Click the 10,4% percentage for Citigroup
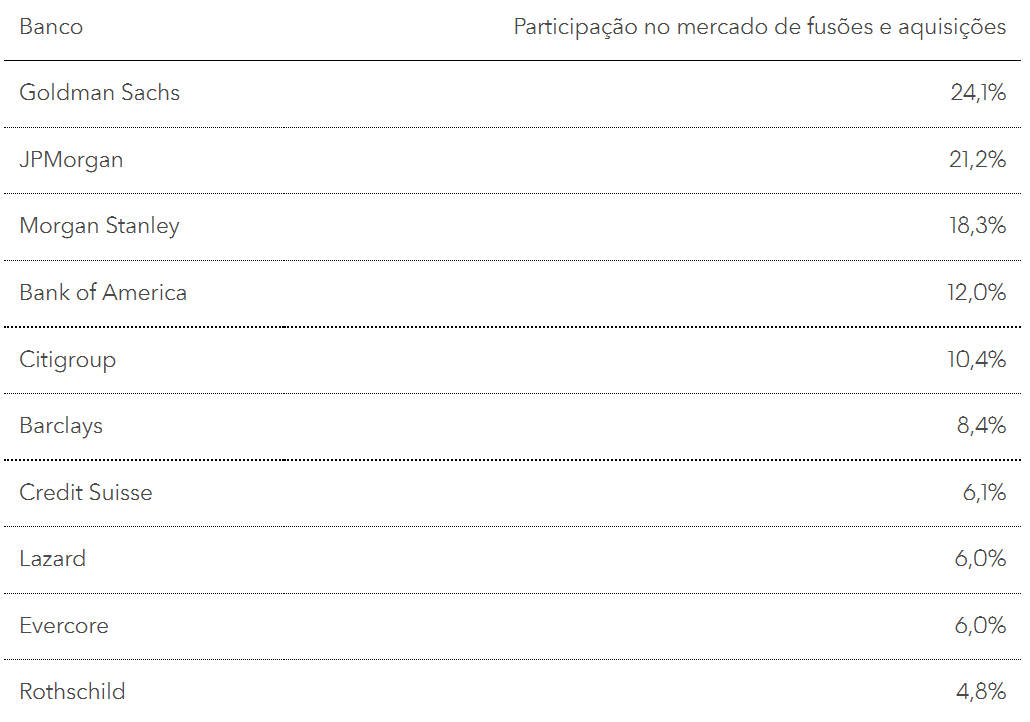 (976, 359)
